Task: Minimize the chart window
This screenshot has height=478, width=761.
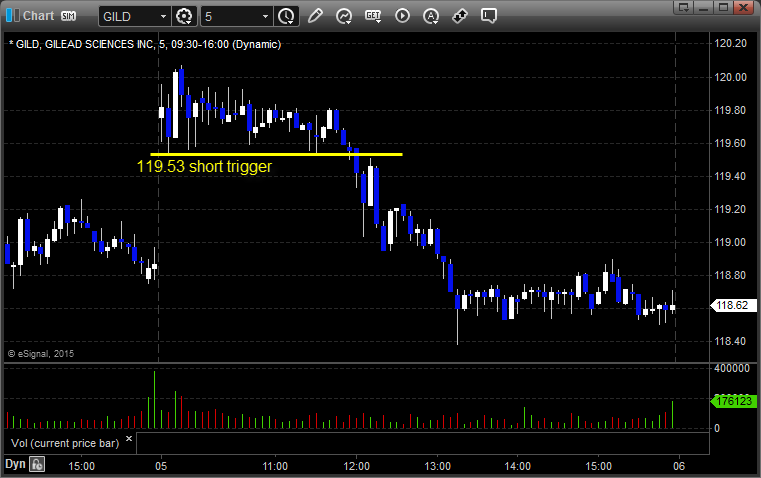Action: pyautogui.click(x=704, y=7)
